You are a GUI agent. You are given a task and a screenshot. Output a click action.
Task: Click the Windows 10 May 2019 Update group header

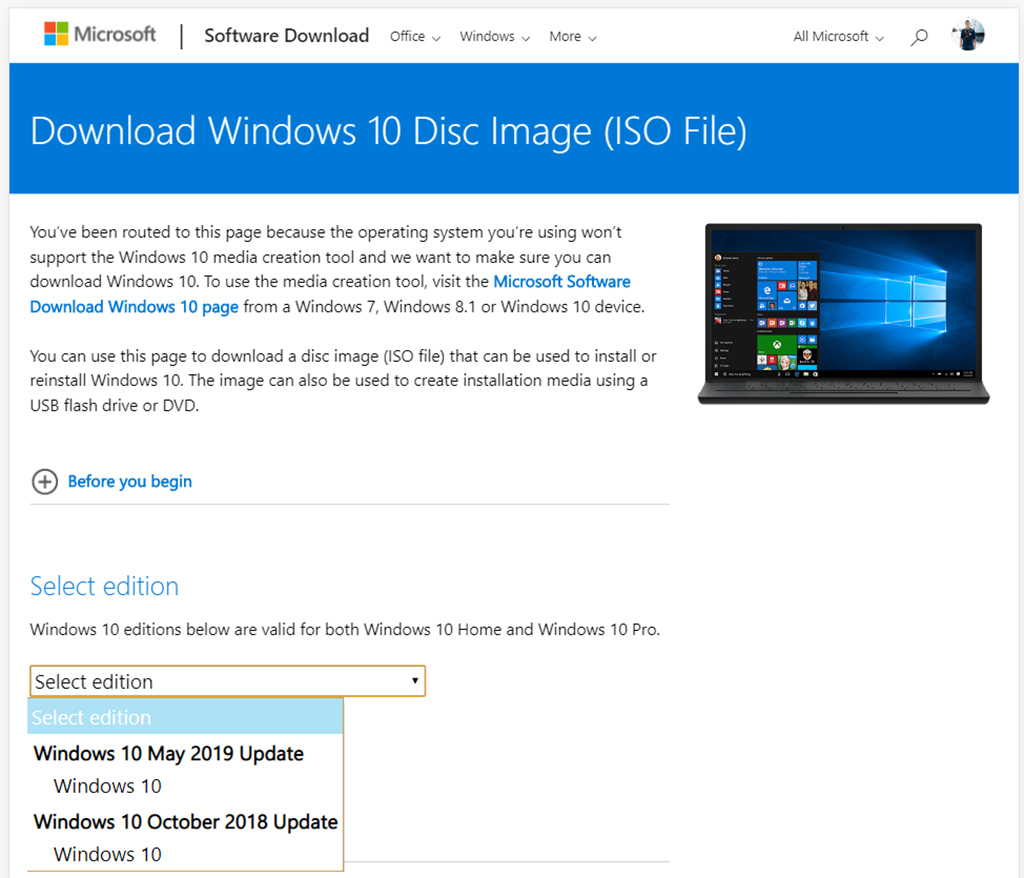[168, 753]
